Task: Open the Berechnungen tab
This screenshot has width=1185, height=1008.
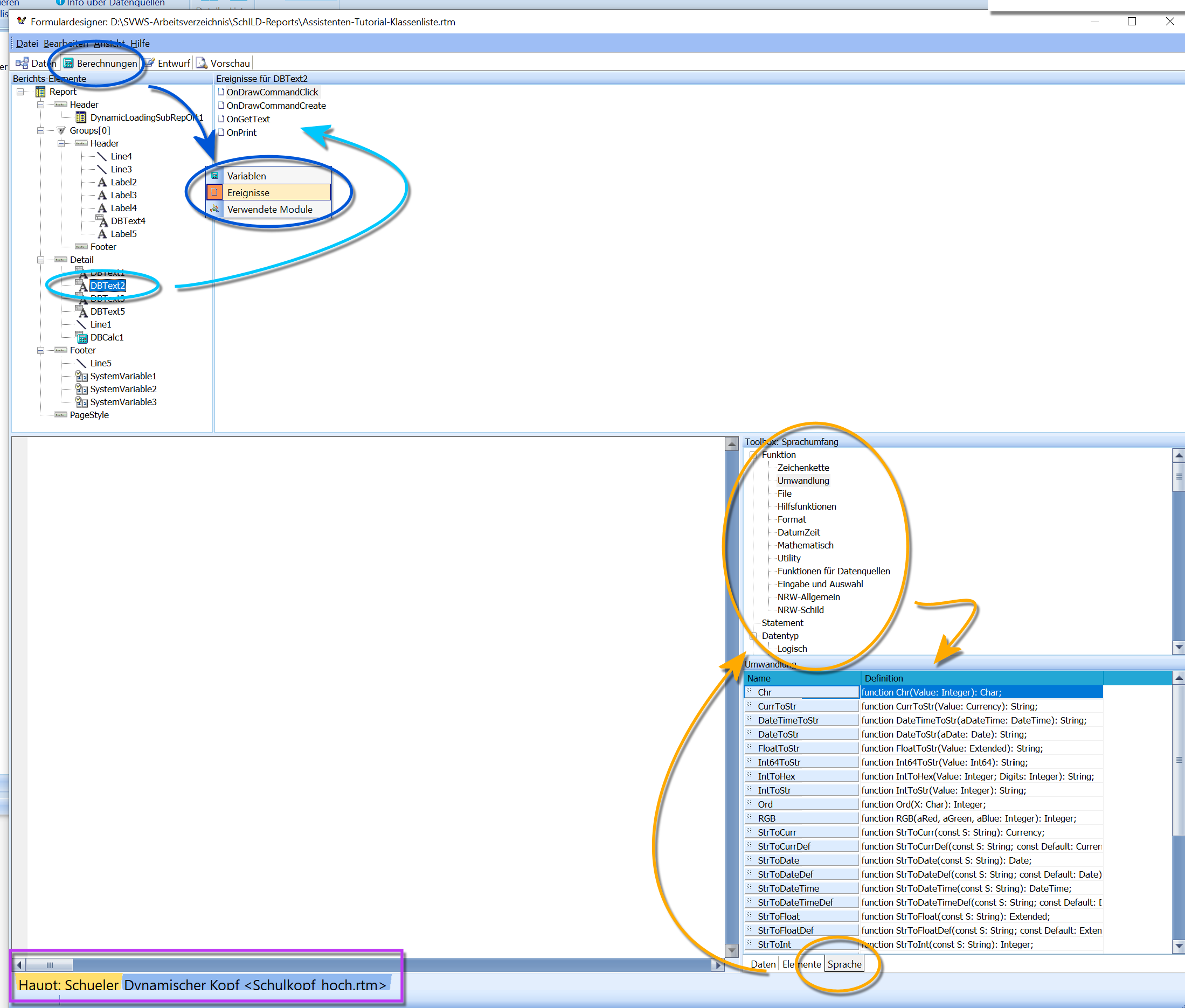Action: point(100,63)
